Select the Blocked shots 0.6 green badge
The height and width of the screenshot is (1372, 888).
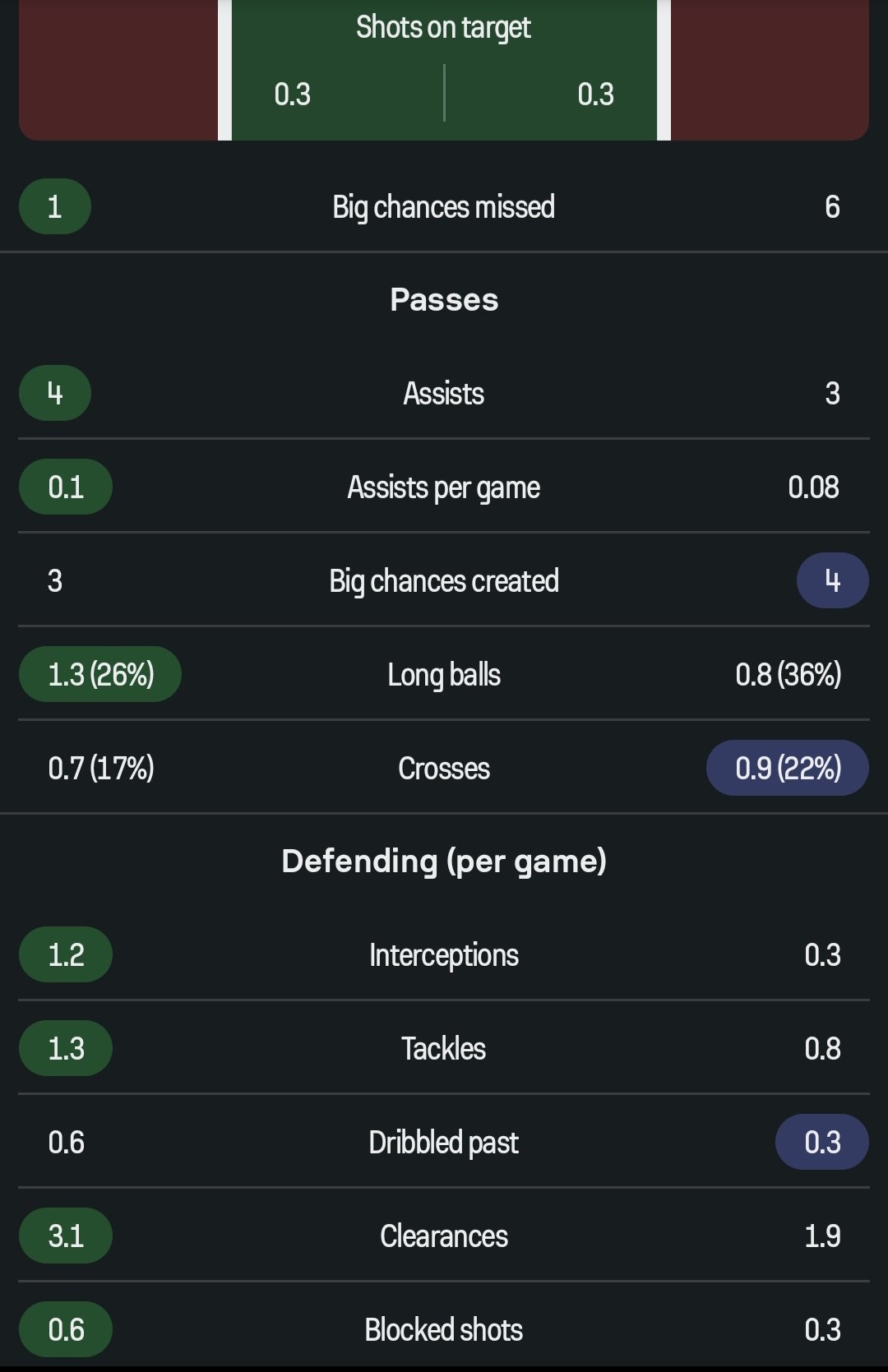66,1329
